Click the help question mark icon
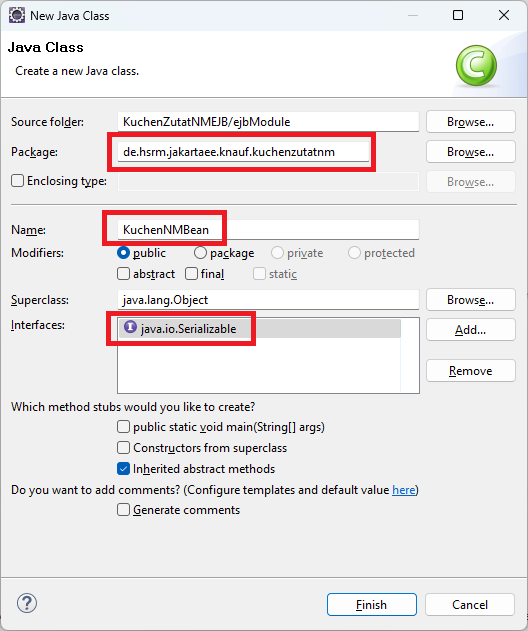528x631 pixels. point(27,603)
